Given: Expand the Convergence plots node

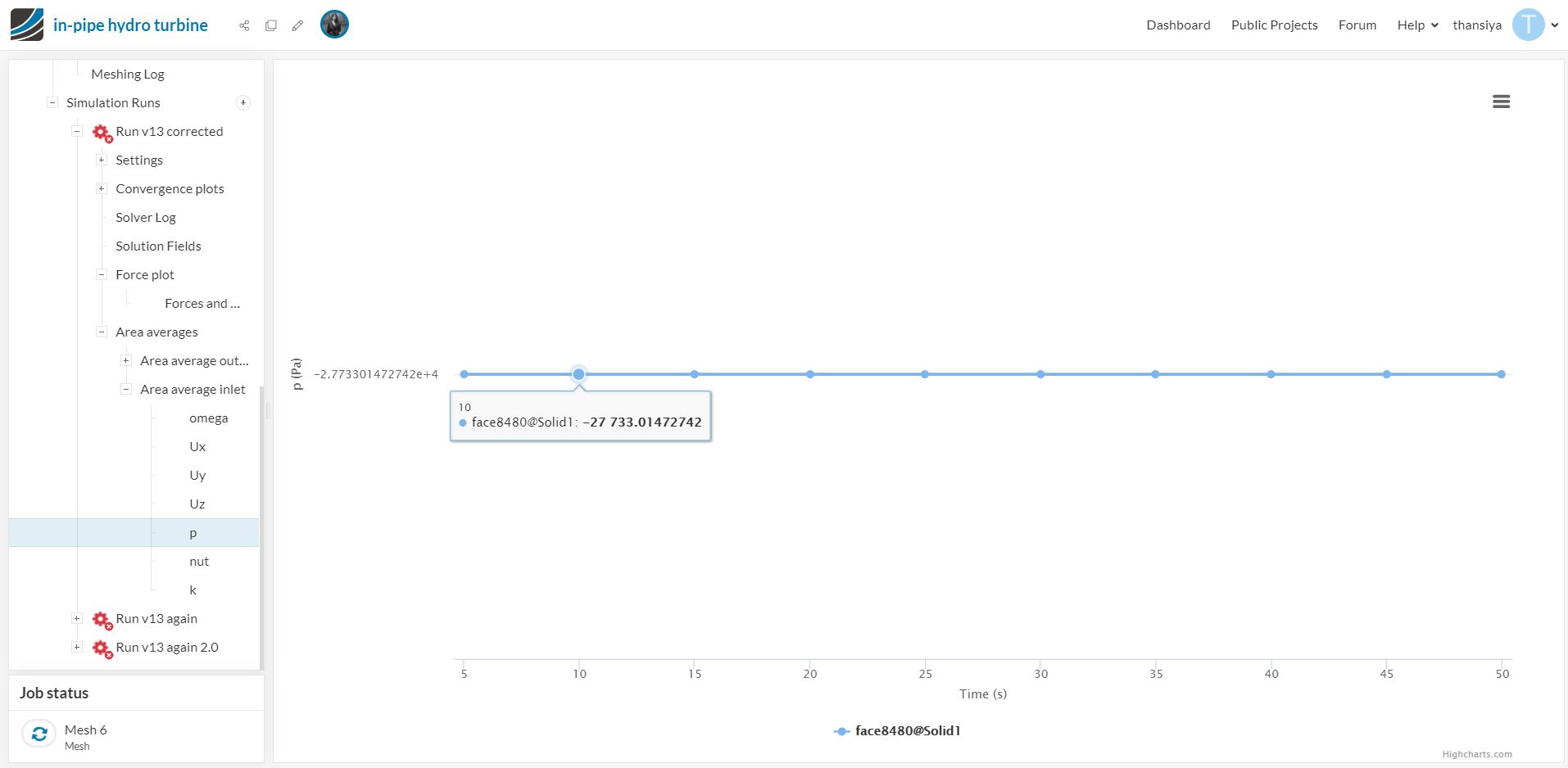Looking at the screenshot, I should pyautogui.click(x=102, y=188).
